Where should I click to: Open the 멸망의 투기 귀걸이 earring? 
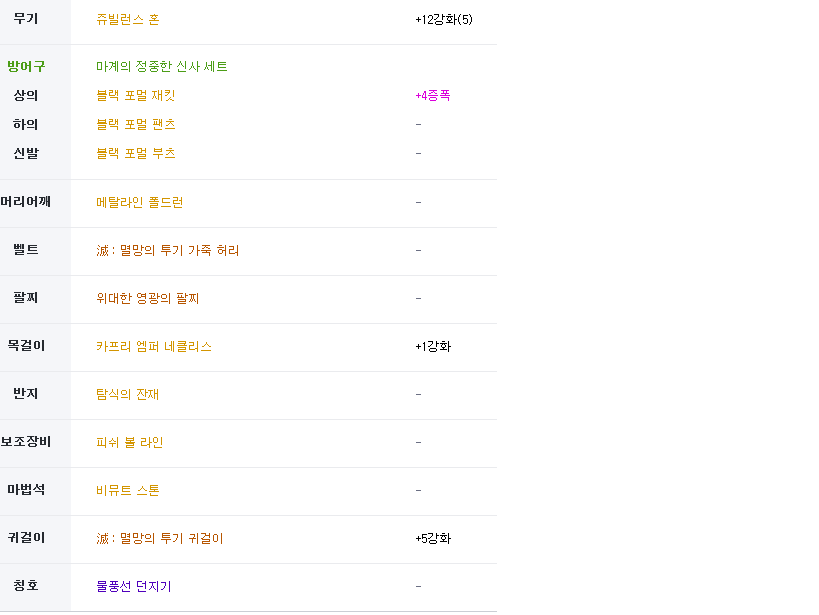159,539
